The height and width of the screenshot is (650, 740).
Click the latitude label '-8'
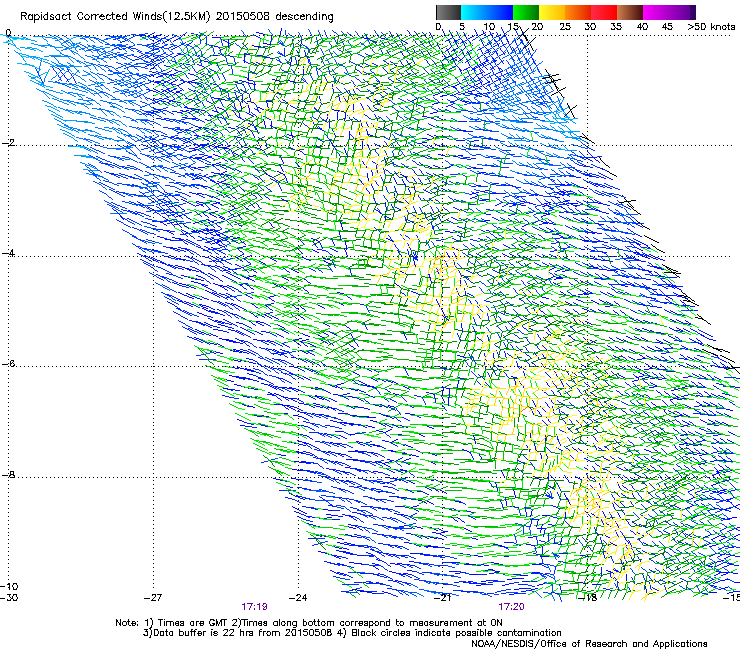click(8, 475)
